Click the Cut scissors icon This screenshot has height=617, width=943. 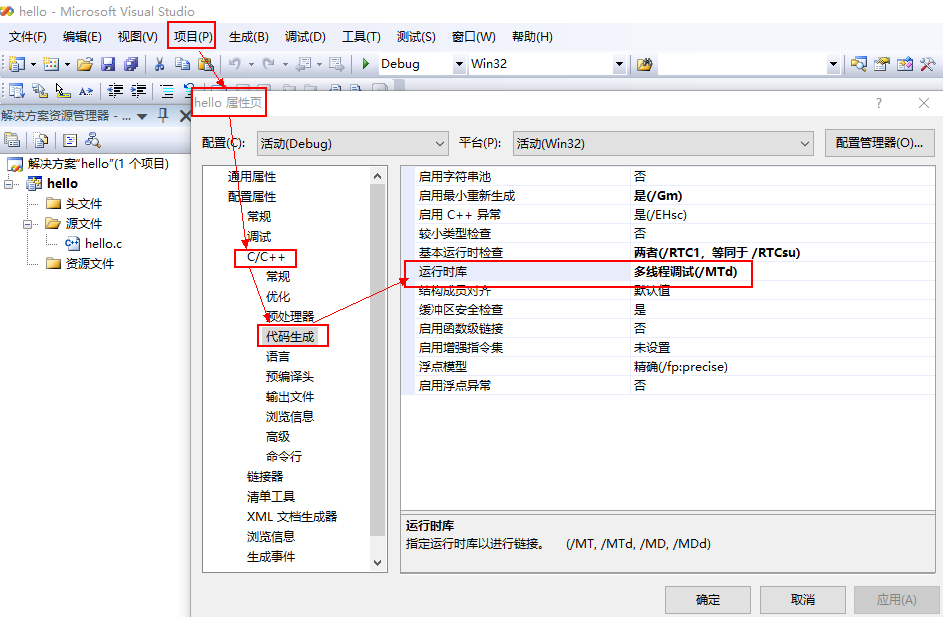[159, 64]
